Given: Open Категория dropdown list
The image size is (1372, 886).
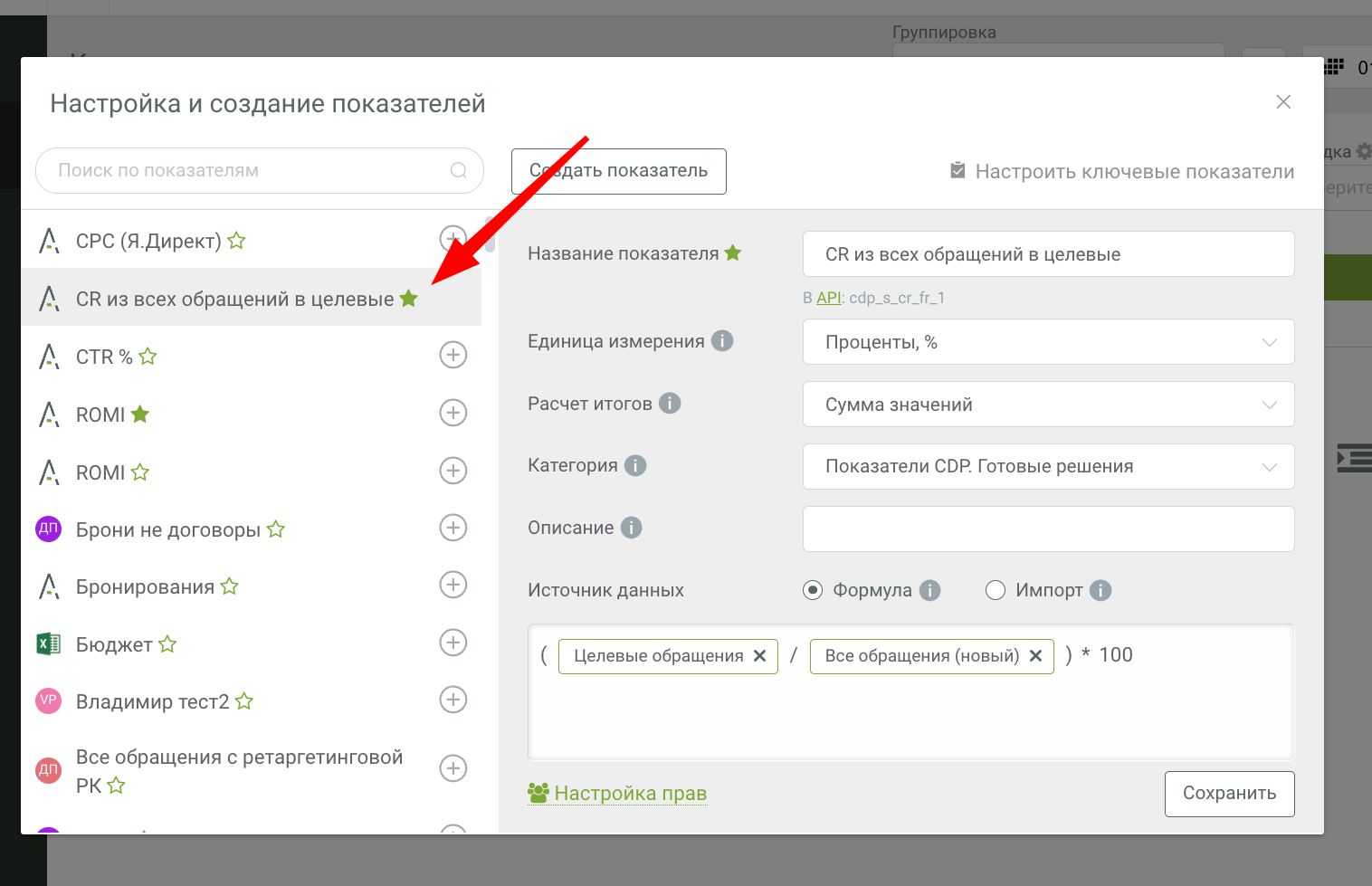Looking at the screenshot, I should pos(1048,467).
